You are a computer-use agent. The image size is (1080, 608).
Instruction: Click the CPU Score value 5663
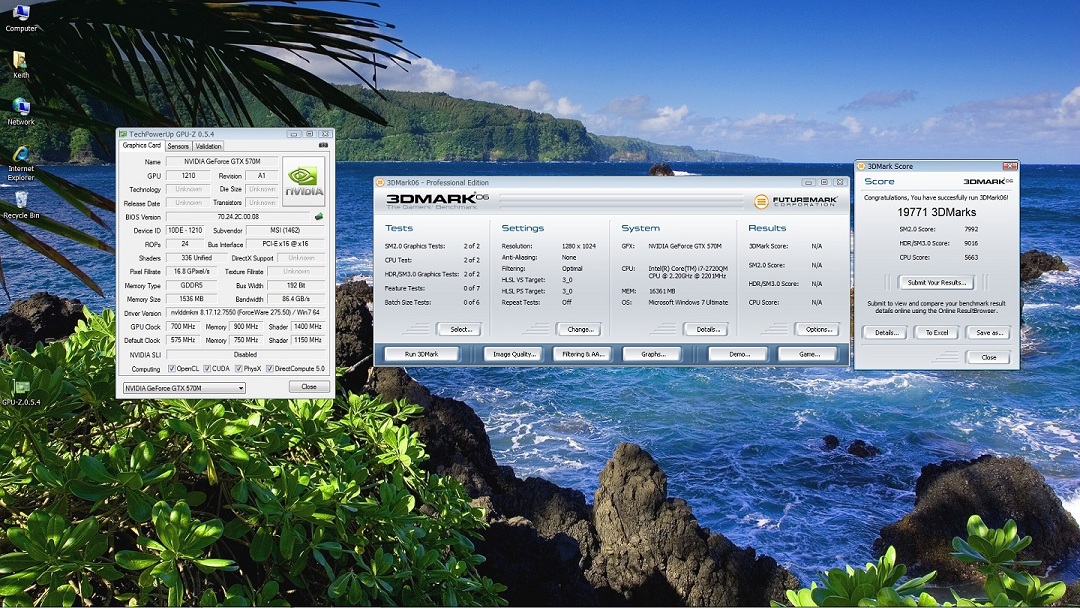[971, 258]
